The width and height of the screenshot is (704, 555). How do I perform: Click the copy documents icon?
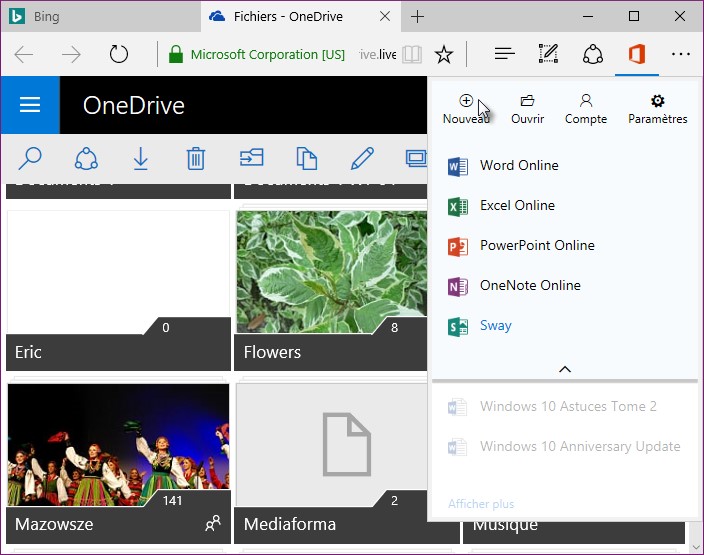[x=306, y=158]
